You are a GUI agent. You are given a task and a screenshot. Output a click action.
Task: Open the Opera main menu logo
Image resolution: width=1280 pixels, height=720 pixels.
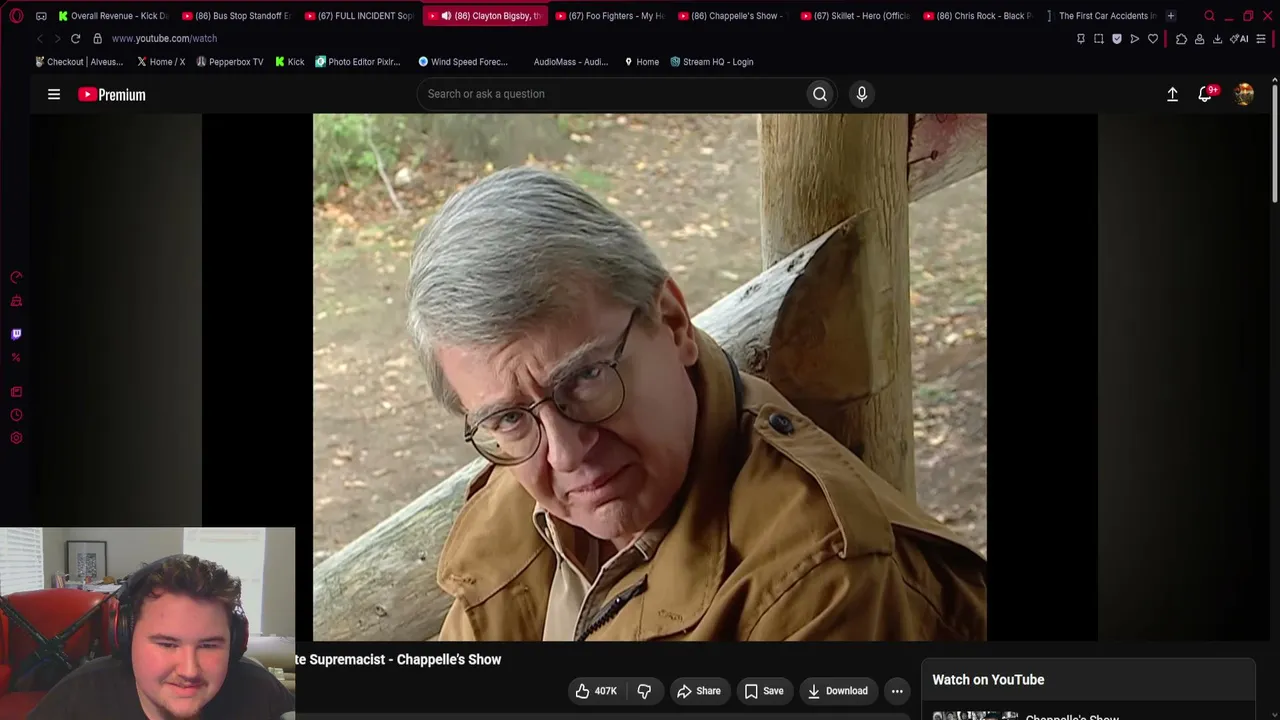[x=16, y=16]
